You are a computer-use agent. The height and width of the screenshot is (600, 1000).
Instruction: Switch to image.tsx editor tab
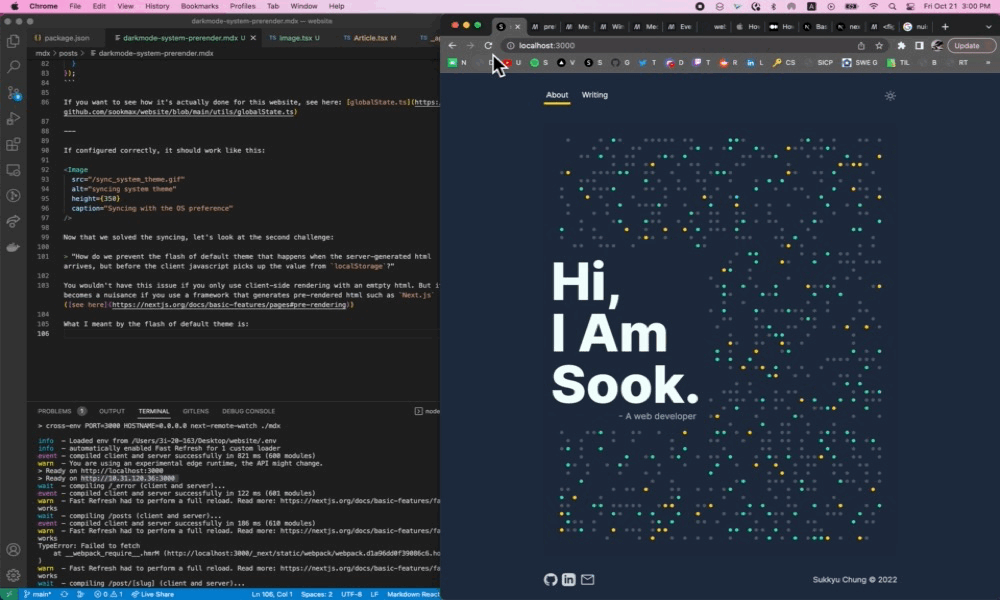(294, 38)
